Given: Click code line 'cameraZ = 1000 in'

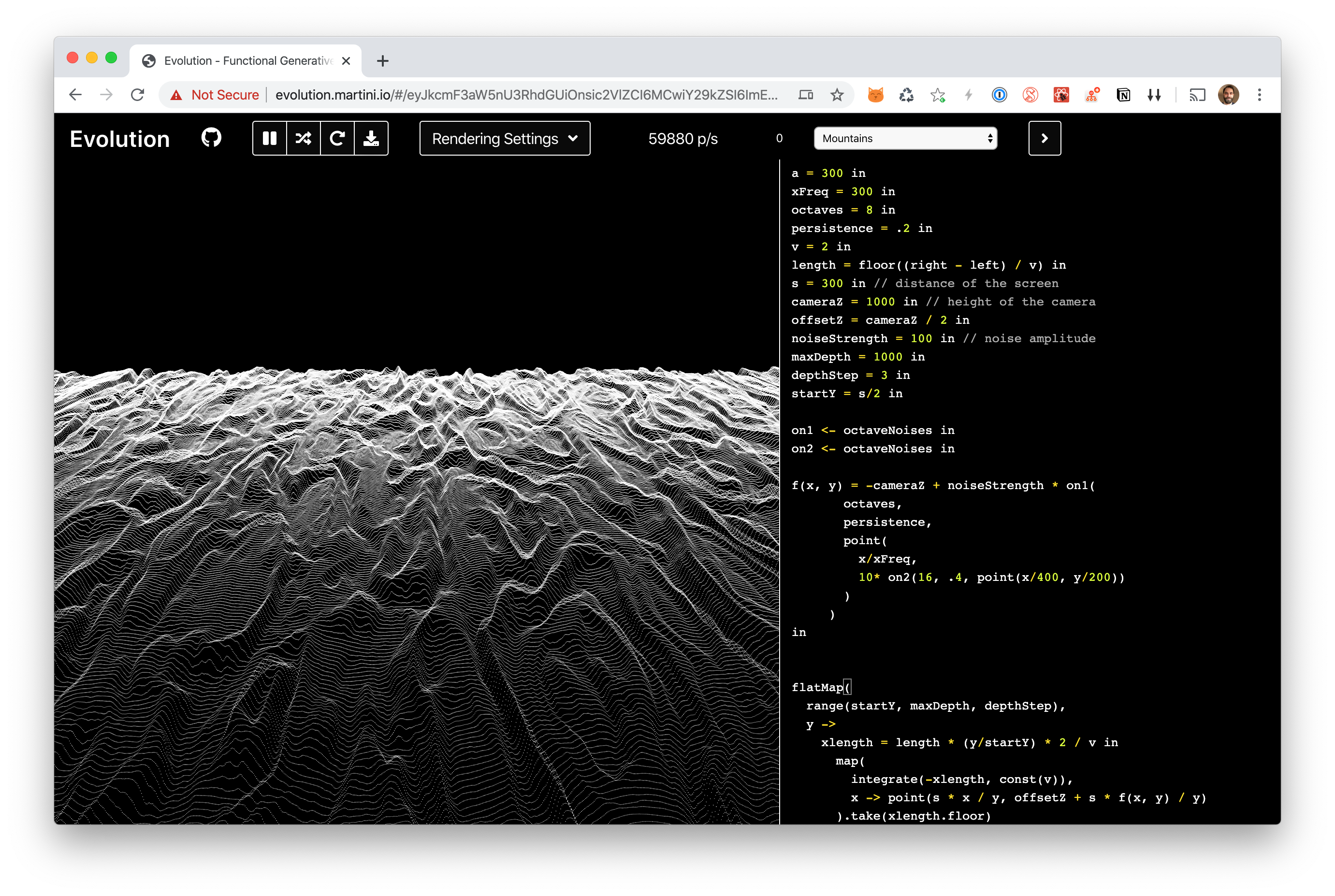Looking at the screenshot, I should pyautogui.click(x=854, y=302).
